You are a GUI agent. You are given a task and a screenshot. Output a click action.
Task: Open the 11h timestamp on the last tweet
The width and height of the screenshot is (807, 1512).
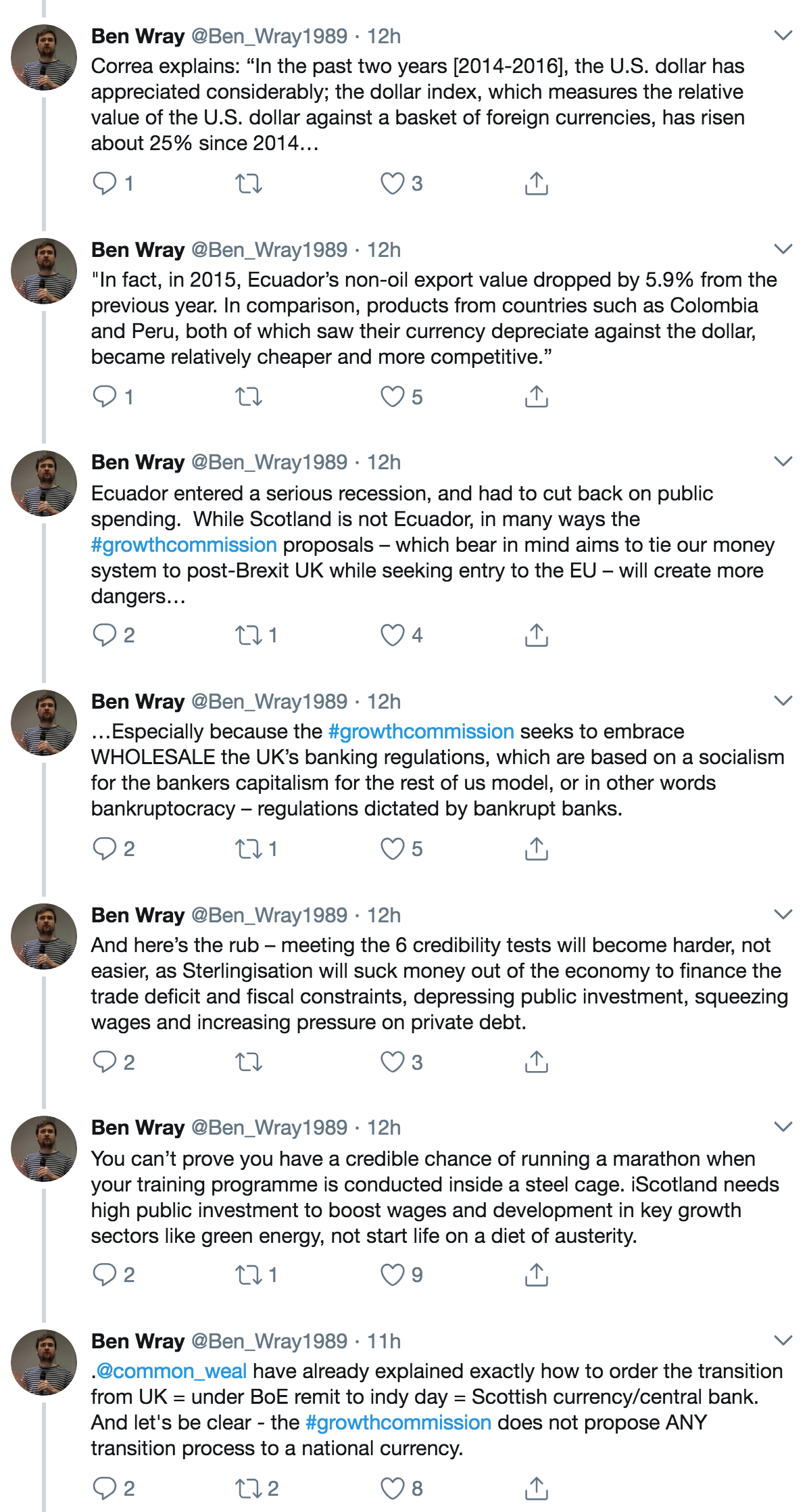[x=384, y=1341]
